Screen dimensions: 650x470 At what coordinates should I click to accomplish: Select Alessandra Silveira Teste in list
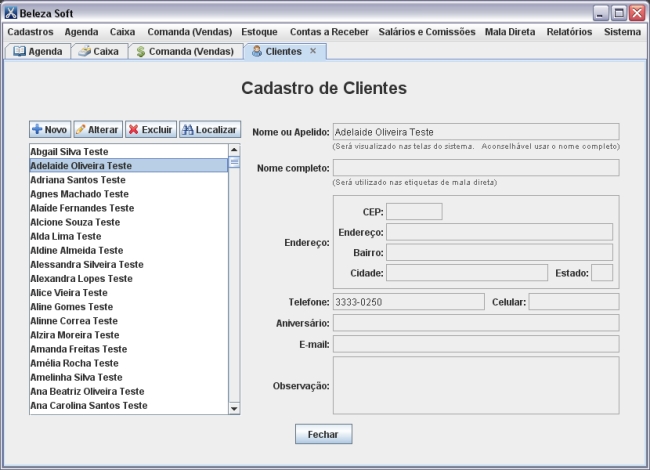click(x=129, y=264)
